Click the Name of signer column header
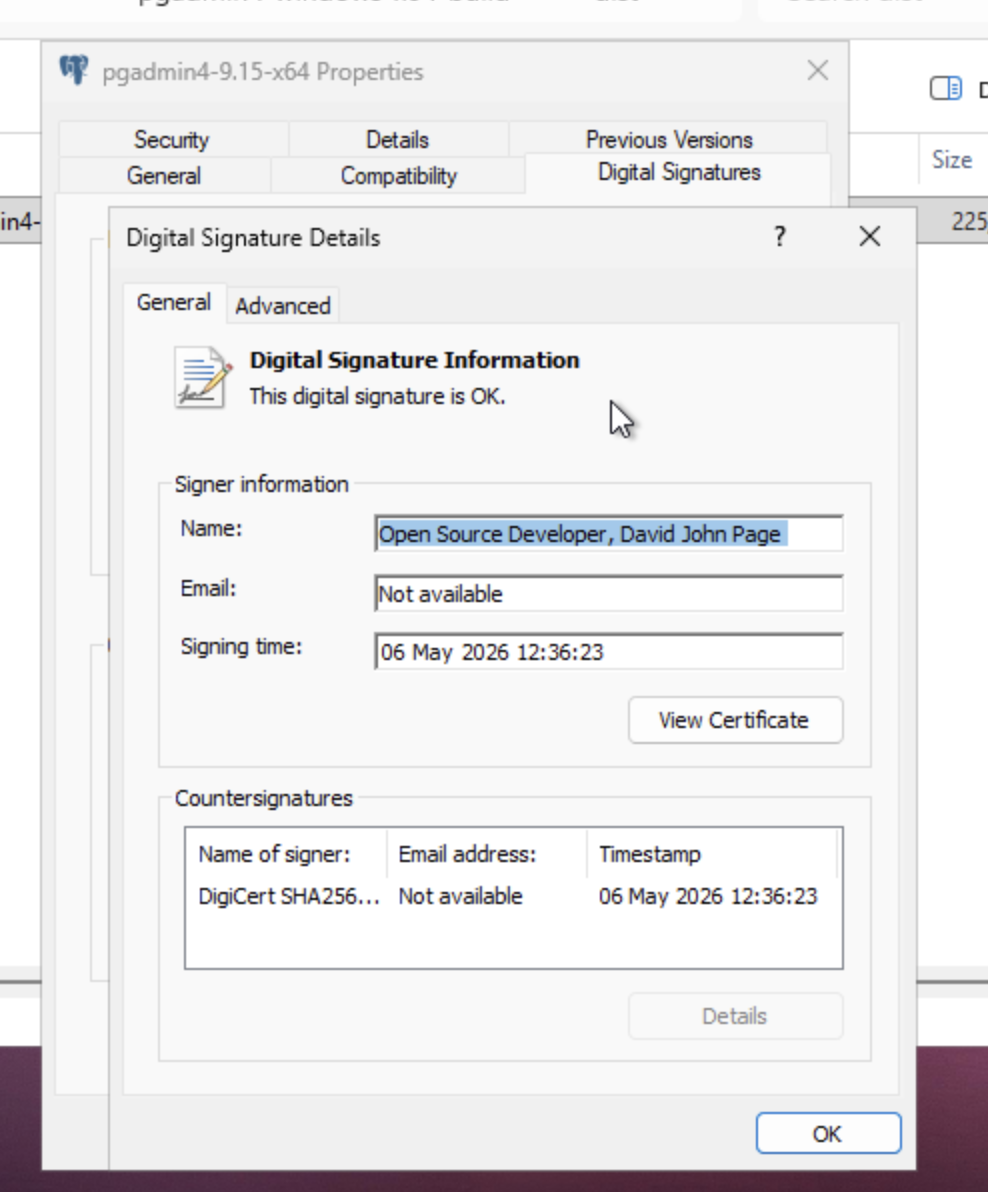This screenshot has height=1192, width=988. tap(286, 854)
